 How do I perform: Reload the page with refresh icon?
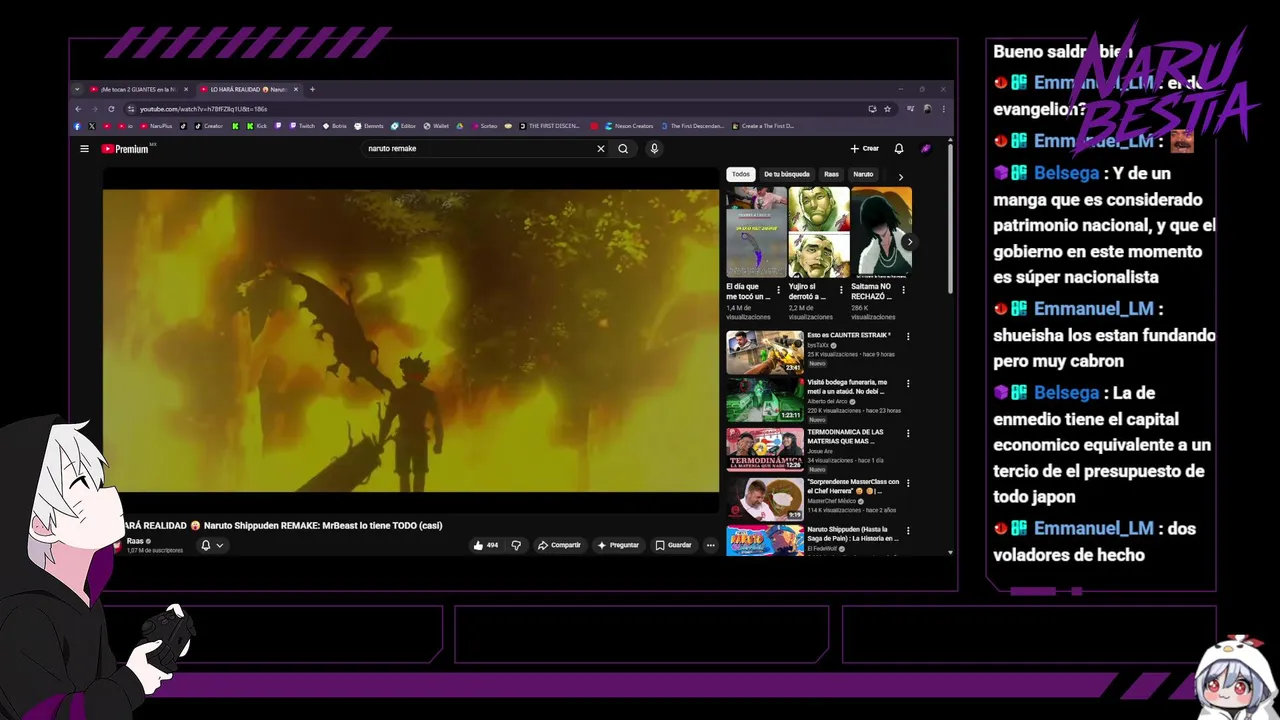[111, 109]
